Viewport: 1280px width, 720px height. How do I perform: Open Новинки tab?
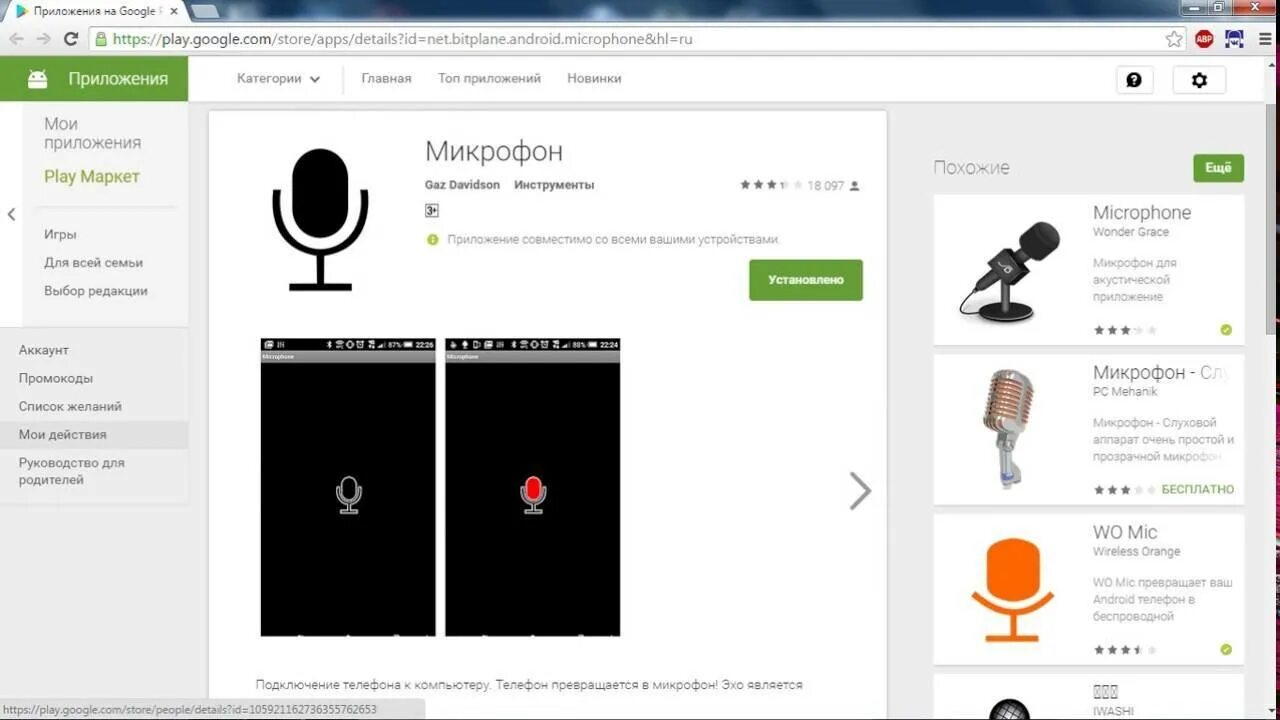tap(594, 78)
